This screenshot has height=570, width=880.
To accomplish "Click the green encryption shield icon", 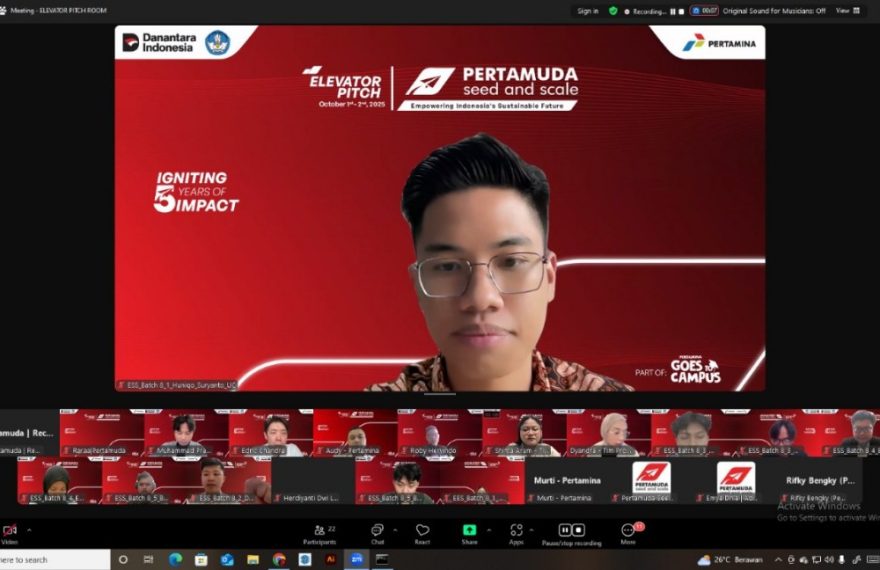I will click(613, 11).
